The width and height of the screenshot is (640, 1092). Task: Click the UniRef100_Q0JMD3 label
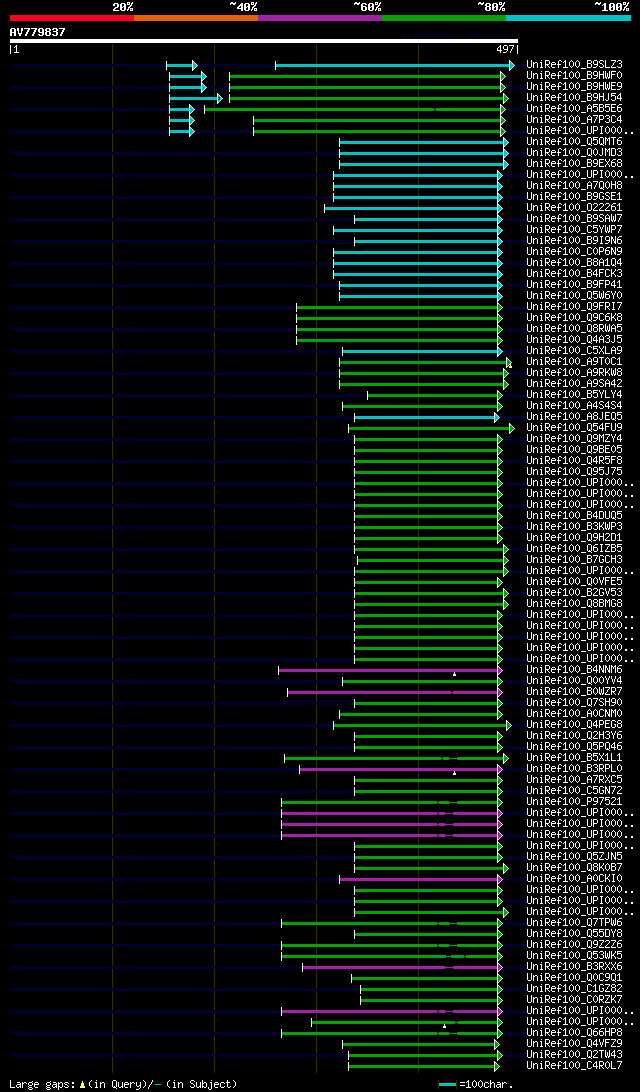[574, 153]
